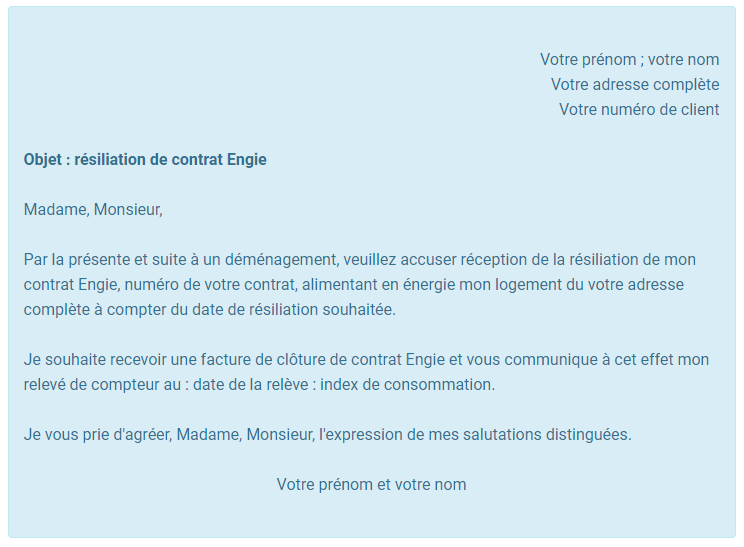Image resolution: width=744 pixels, height=547 pixels.
Task: Click the 'Madame, Monsieur,' greeting line
Action: click(x=93, y=209)
